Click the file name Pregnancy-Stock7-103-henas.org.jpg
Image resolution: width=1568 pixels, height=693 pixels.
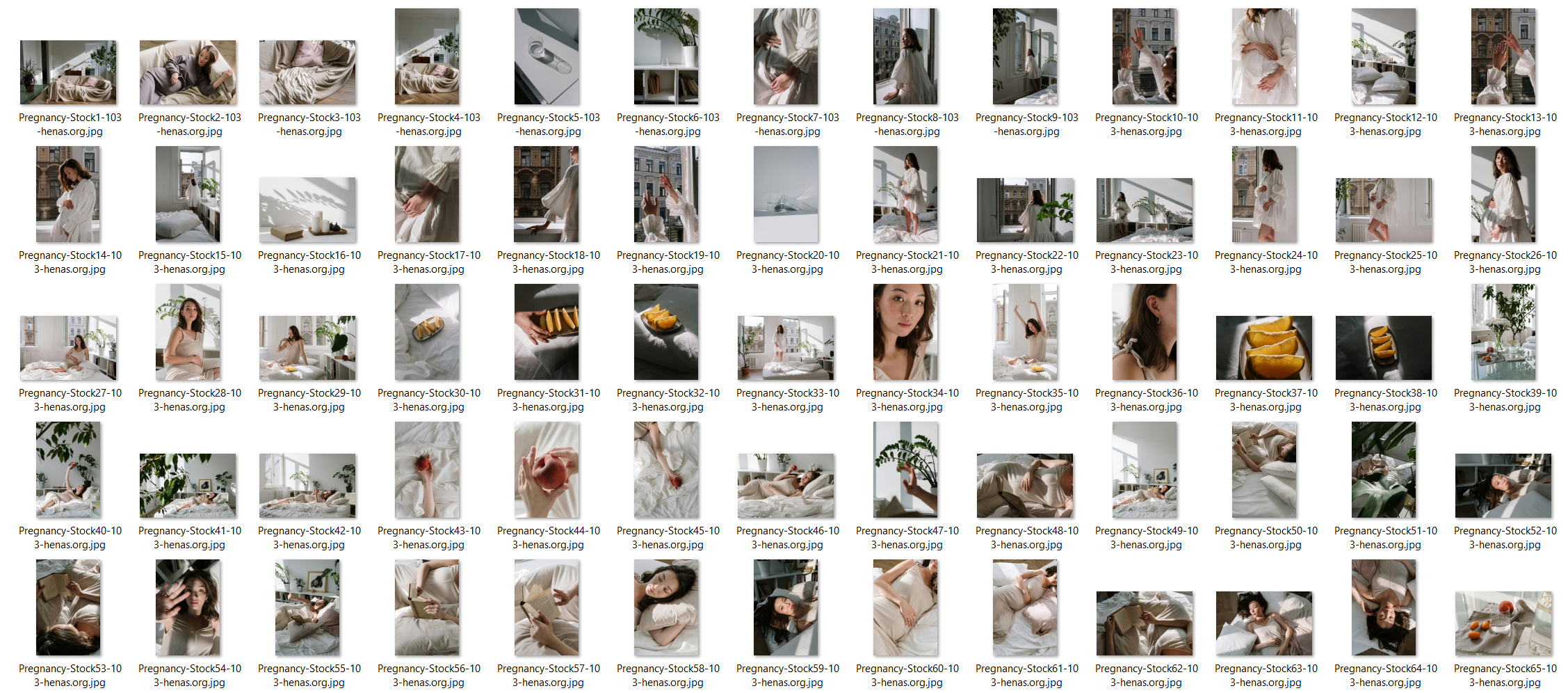(788, 125)
